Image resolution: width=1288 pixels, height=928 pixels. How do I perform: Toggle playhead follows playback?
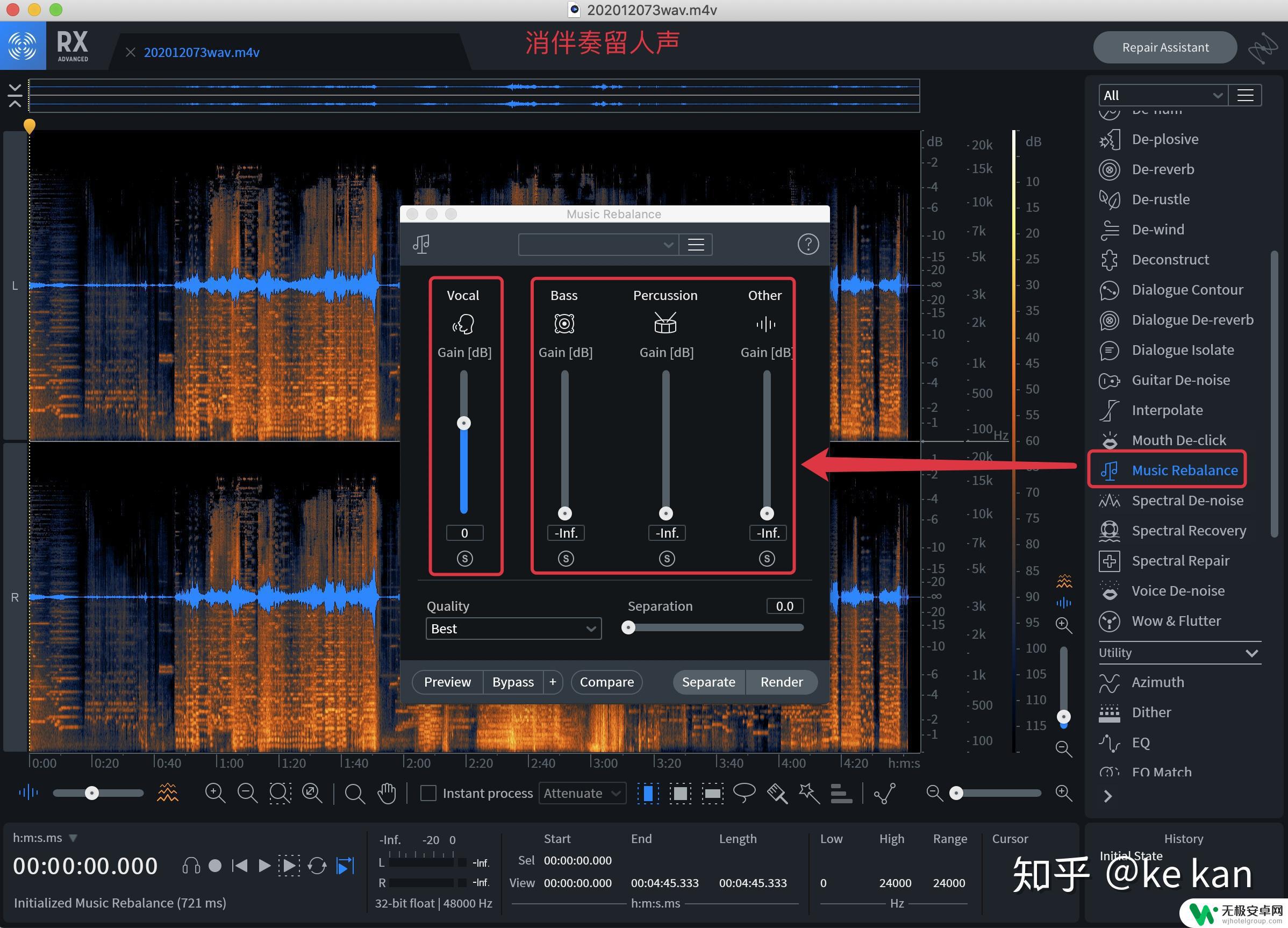tap(345, 866)
